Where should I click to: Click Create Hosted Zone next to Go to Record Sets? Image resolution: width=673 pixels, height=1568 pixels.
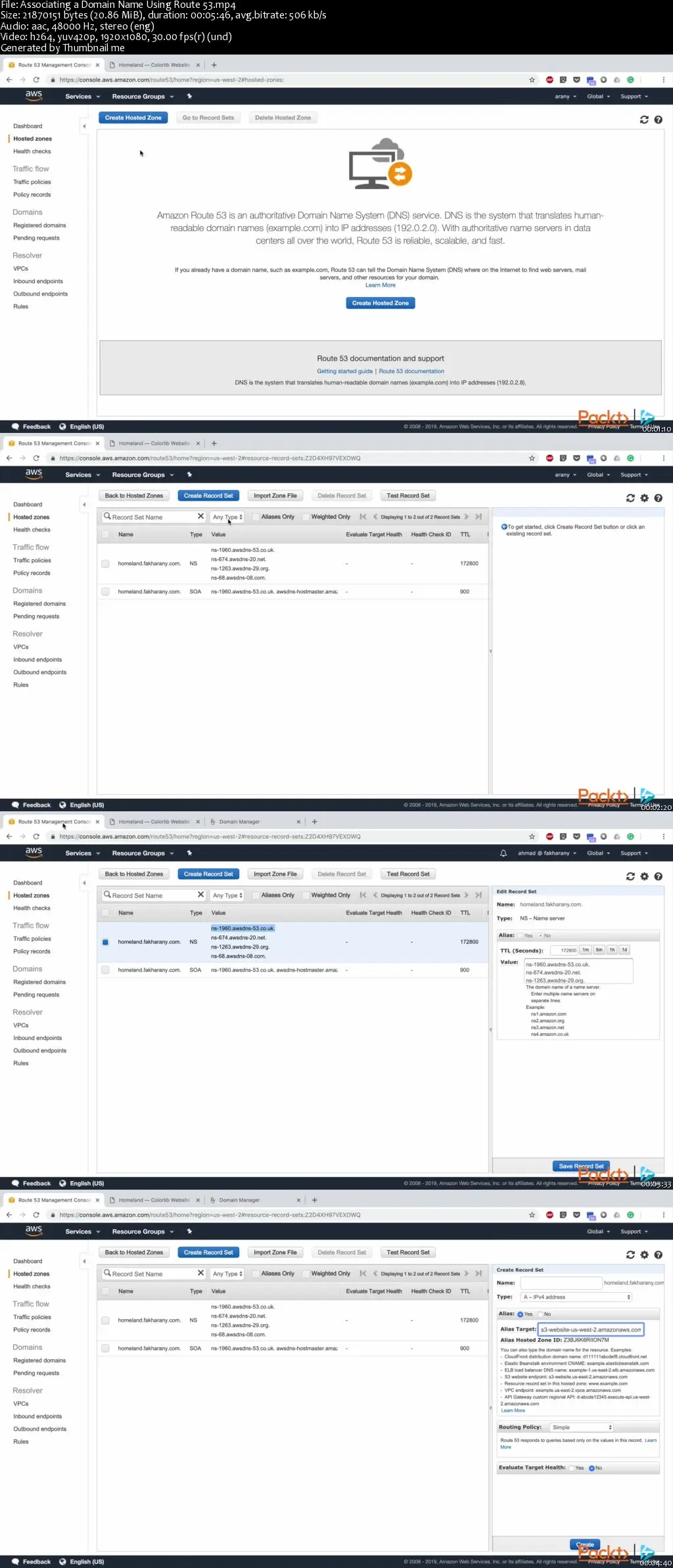tap(133, 118)
